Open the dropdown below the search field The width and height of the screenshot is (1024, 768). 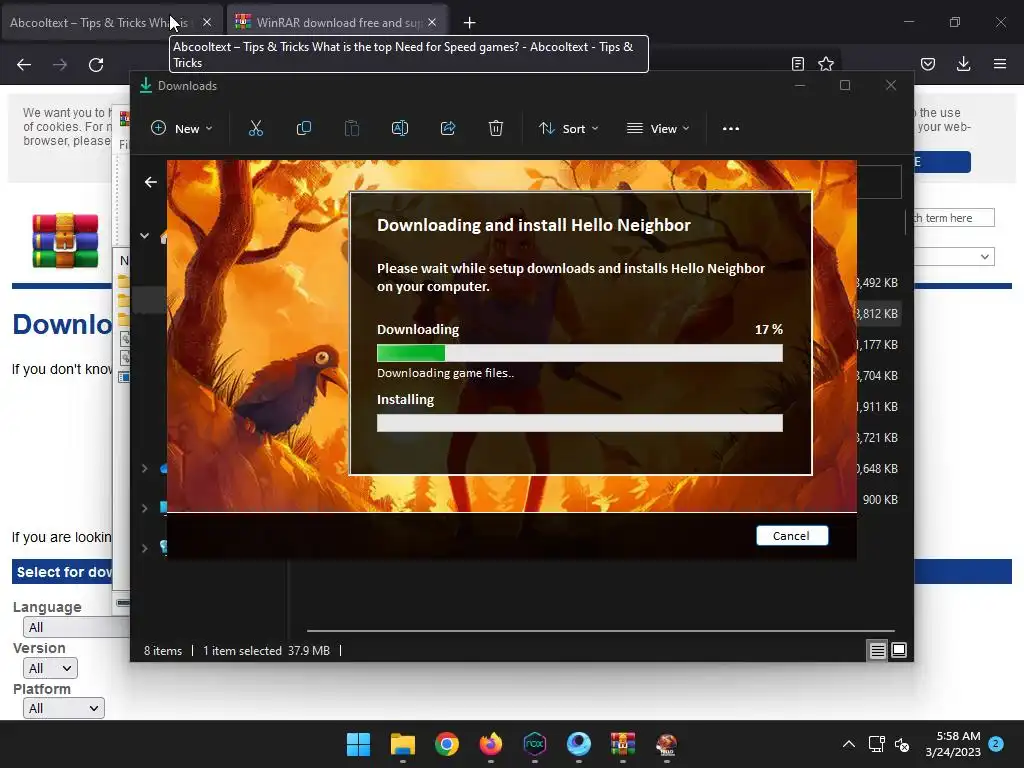coord(954,257)
